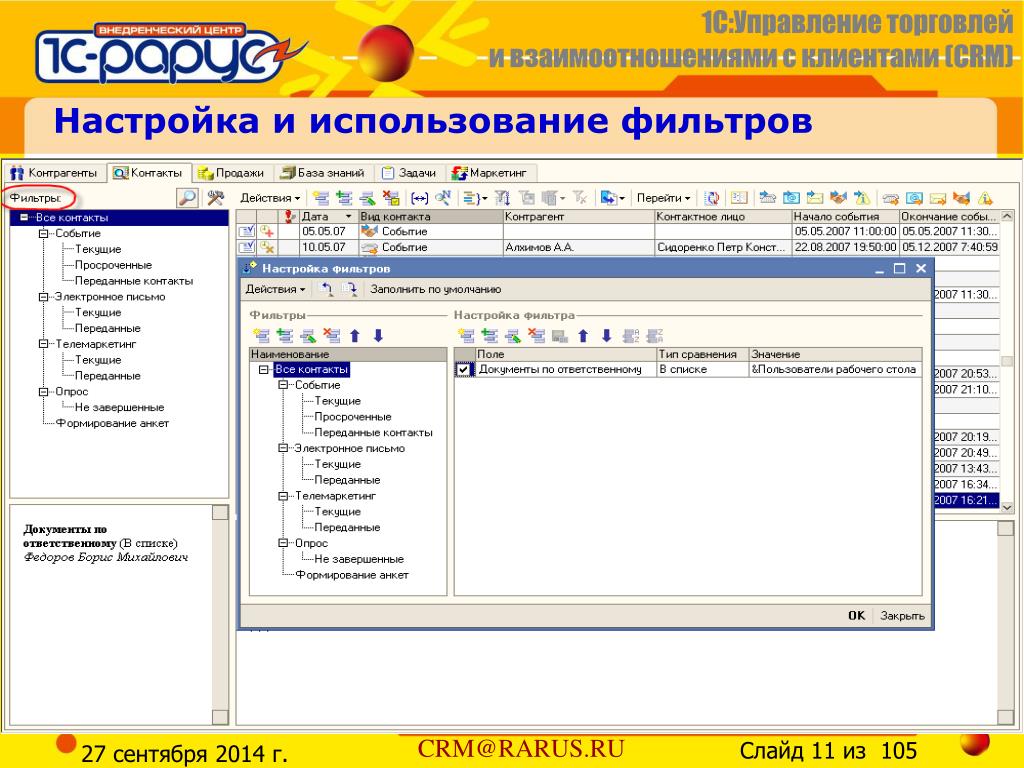1024x768 pixels.
Task: Sort table by the Дата column header
Action: pos(328,216)
